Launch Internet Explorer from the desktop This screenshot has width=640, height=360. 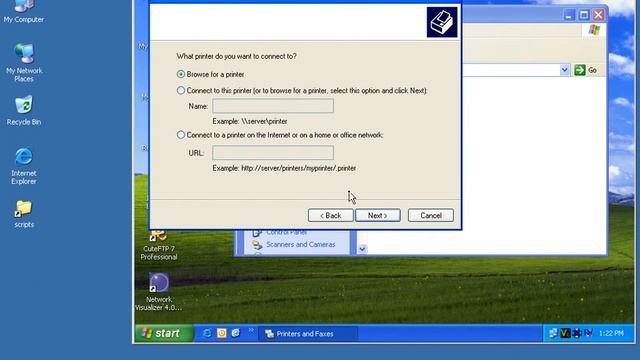tap(24, 167)
